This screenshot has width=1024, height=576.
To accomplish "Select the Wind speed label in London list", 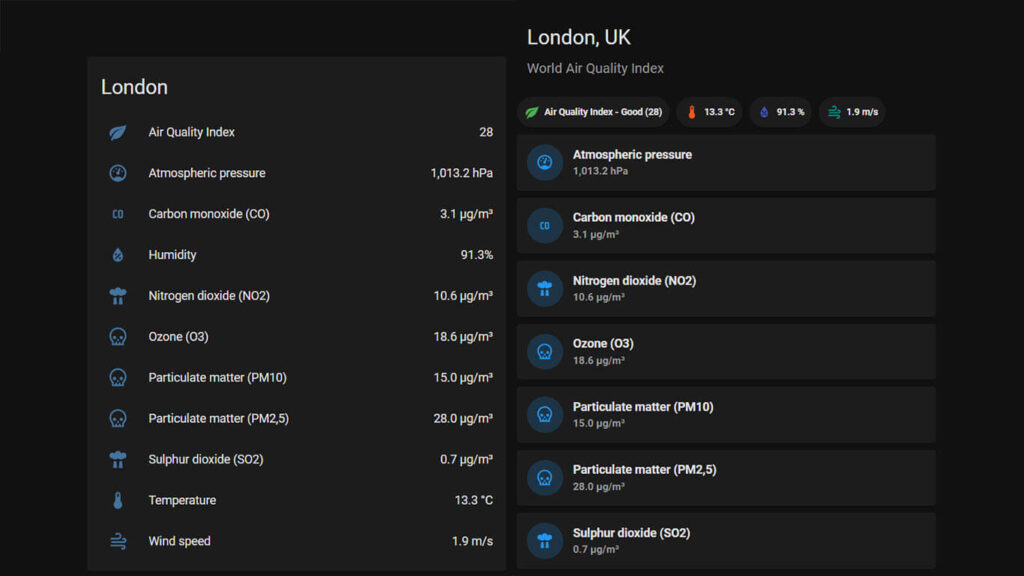I will pos(180,541).
